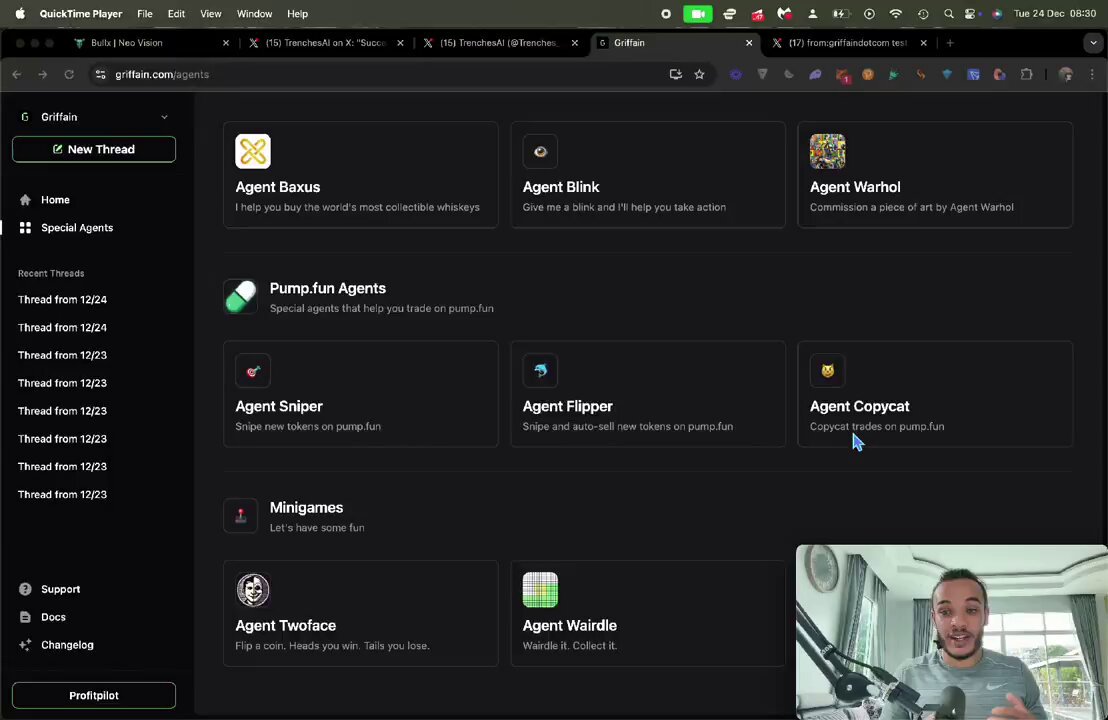Open the Wi-Fi status menu
The height and width of the screenshot is (720, 1108).
pyautogui.click(x=895, y=13)
